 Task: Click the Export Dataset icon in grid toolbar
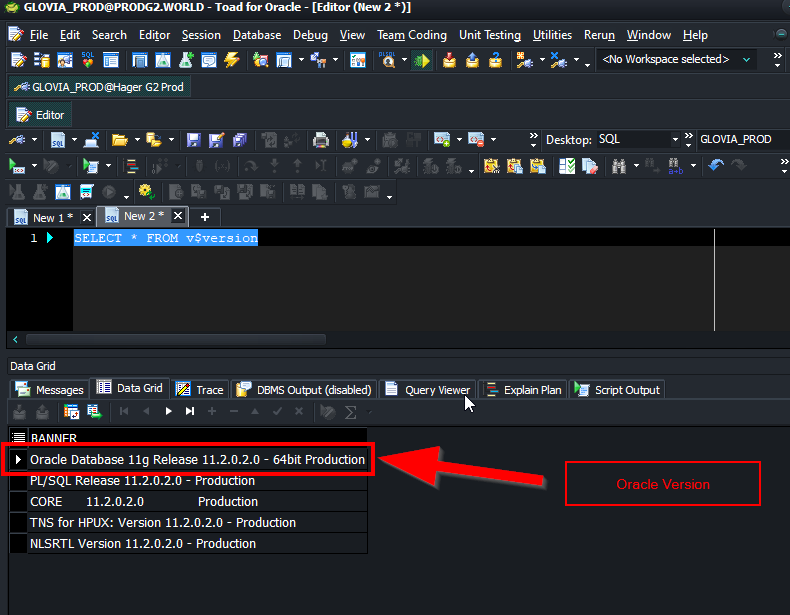pos(94,412)
